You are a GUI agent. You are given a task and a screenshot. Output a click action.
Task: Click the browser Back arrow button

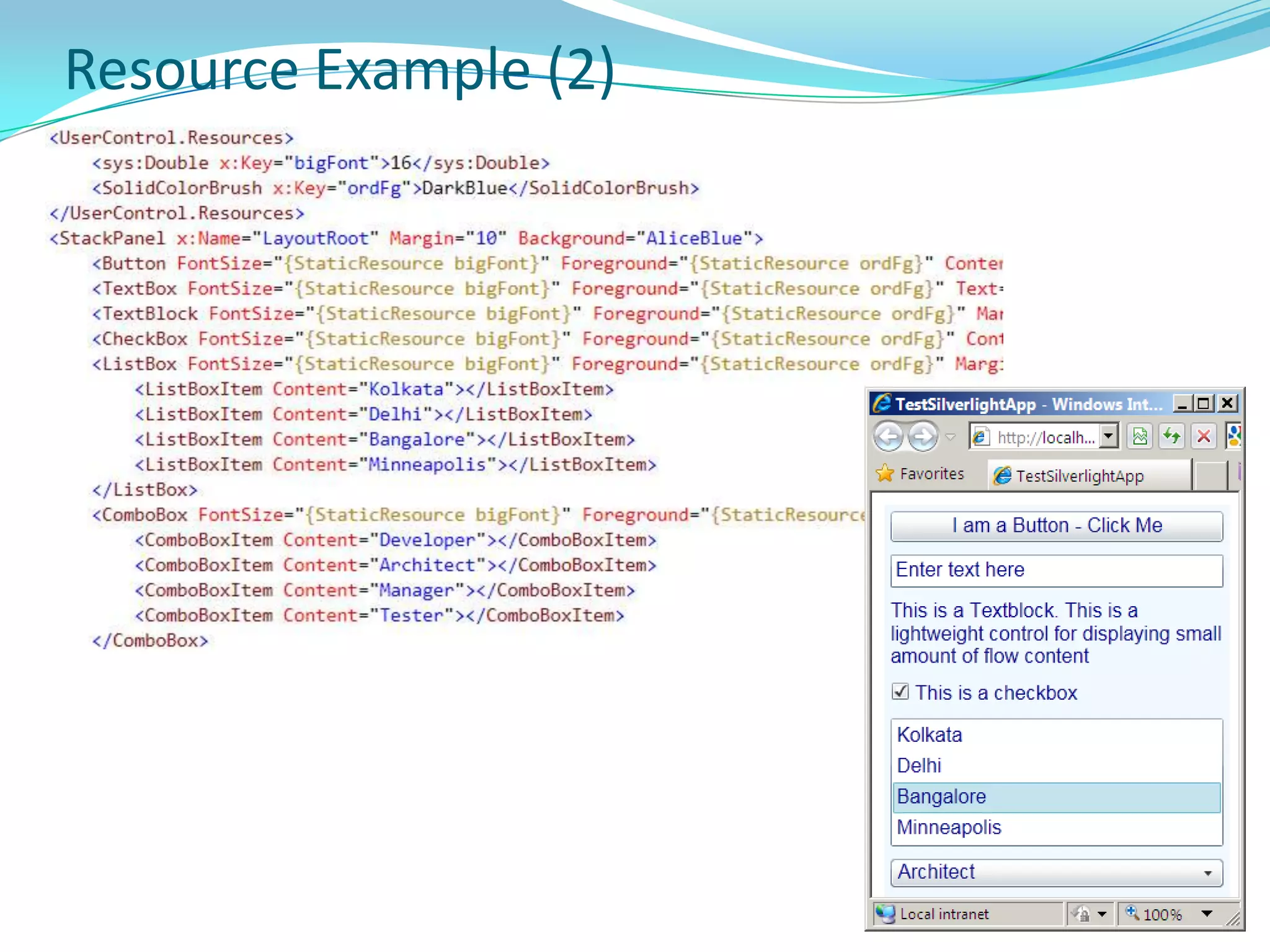[x=888, y=437]
